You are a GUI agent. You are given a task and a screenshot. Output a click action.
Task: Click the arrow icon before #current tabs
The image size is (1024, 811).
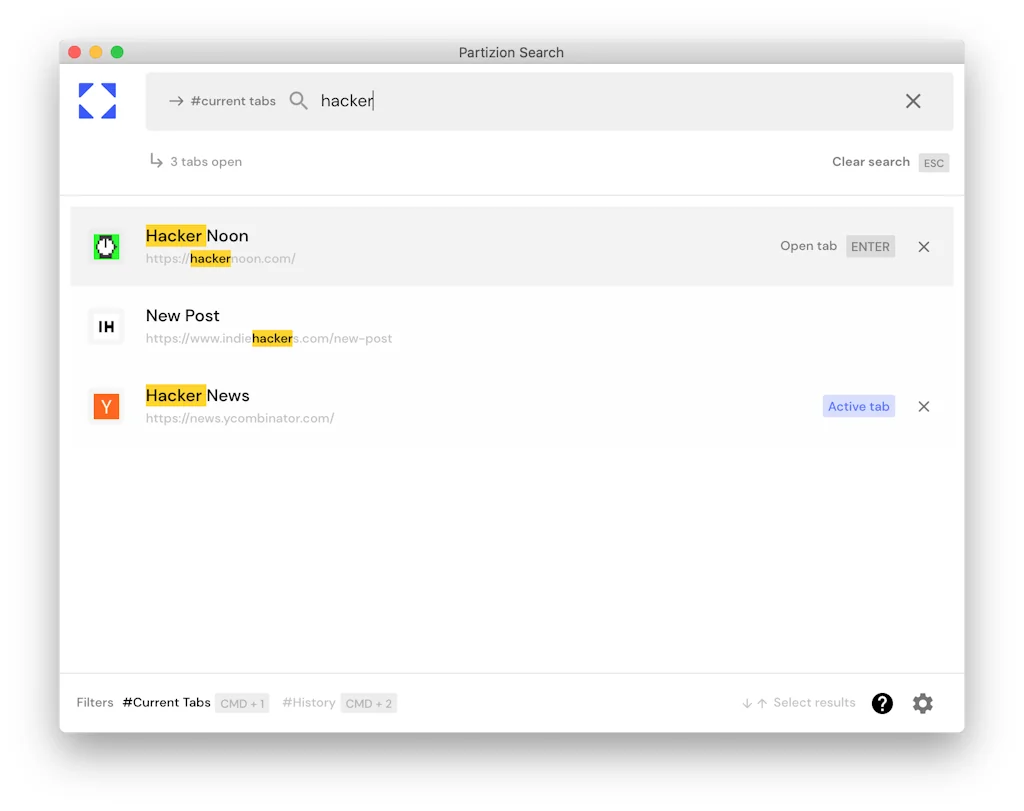(x=176, y=101)
